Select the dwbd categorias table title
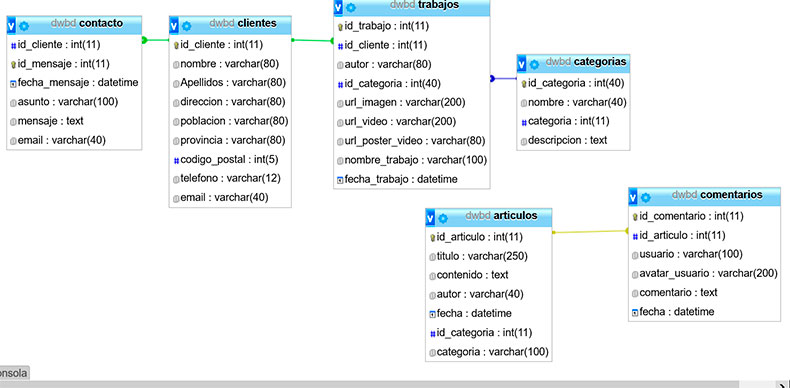The width and height of the screenshot is (790, 388). (x=586, y=62)
